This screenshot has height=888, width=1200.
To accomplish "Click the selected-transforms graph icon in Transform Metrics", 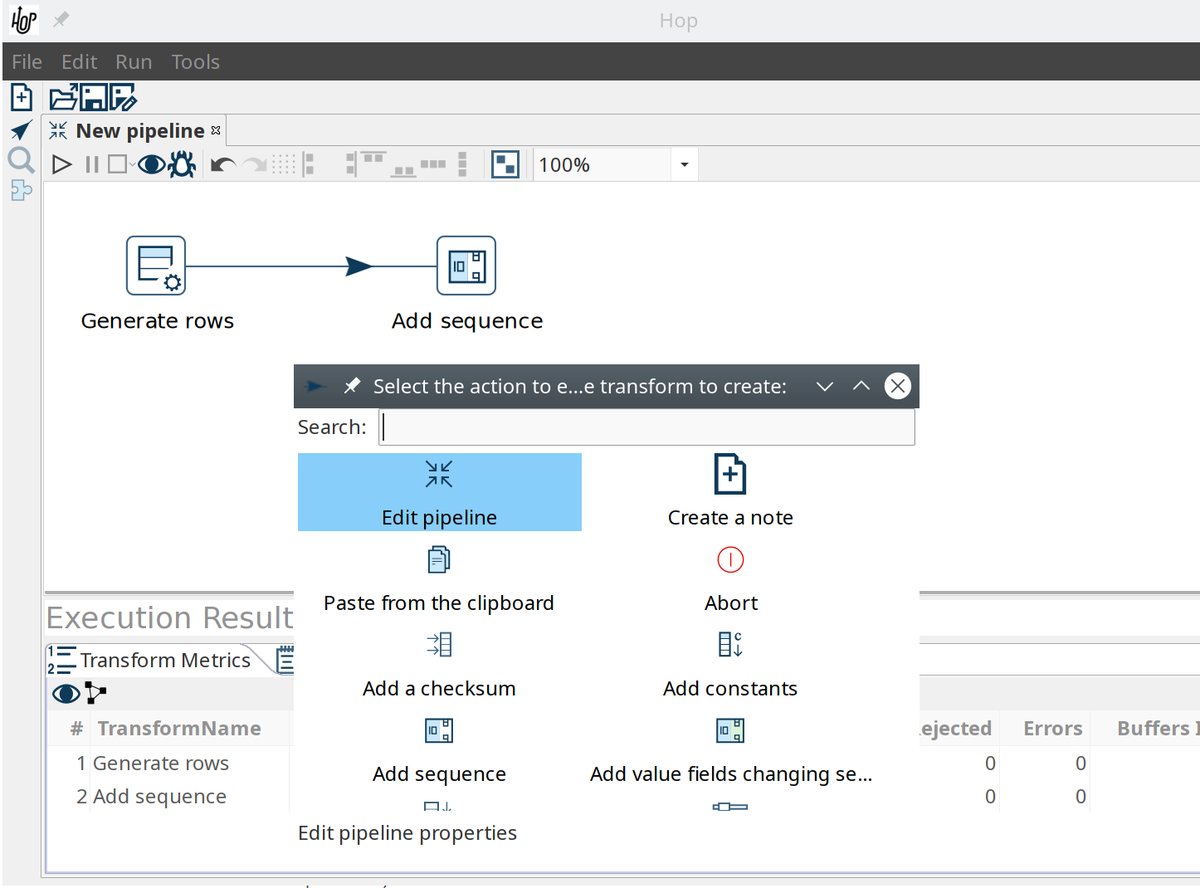I will [95, 693].
